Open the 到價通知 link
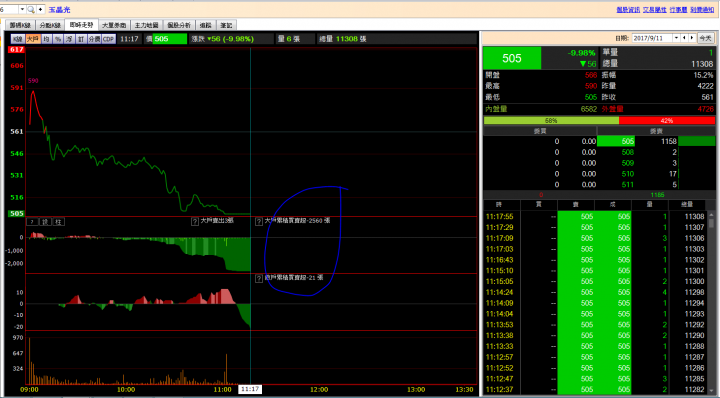Viewport: 720px width, 398px height. pos(702,10)
